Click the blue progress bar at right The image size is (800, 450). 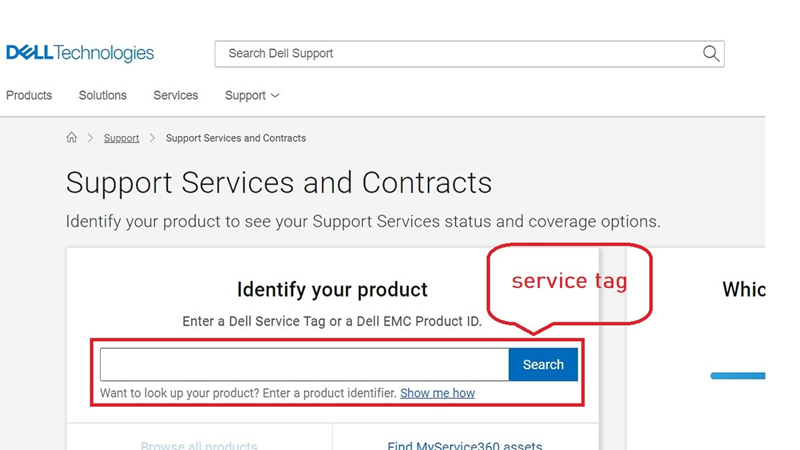click(738, 376)
